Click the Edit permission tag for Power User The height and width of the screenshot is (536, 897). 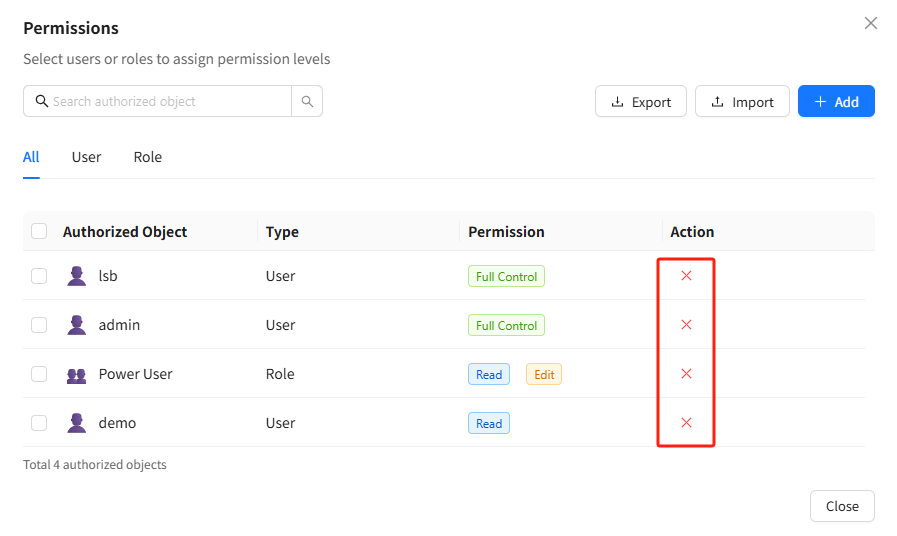coord(543,375)
